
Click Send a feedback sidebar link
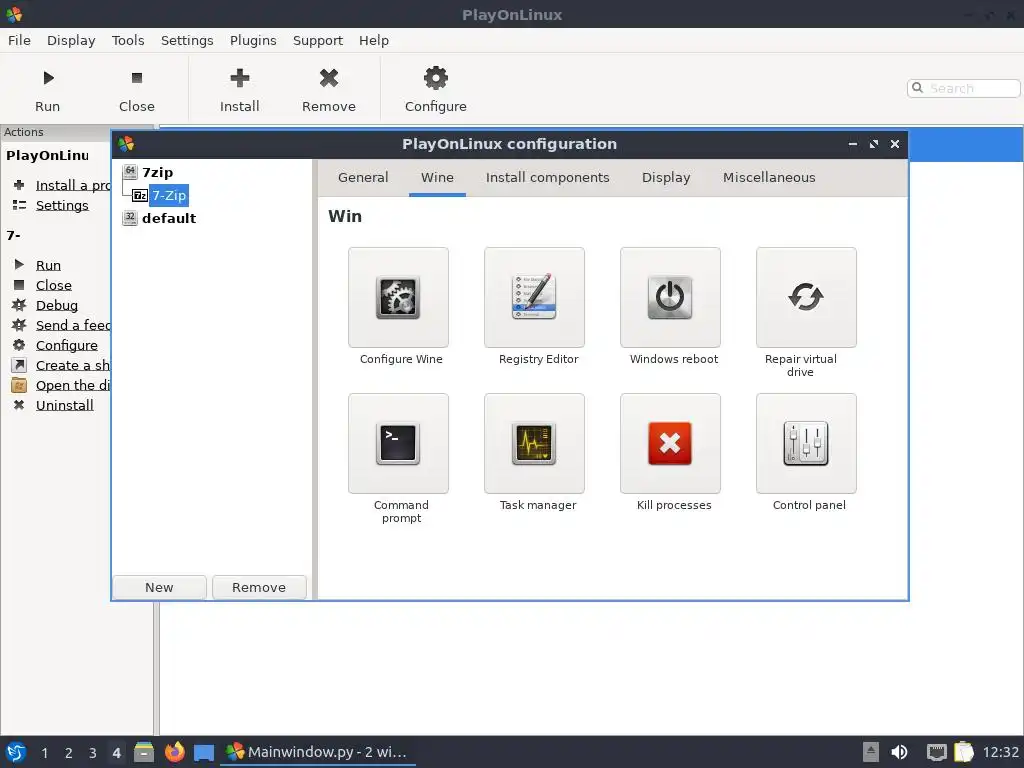point(72,325)
